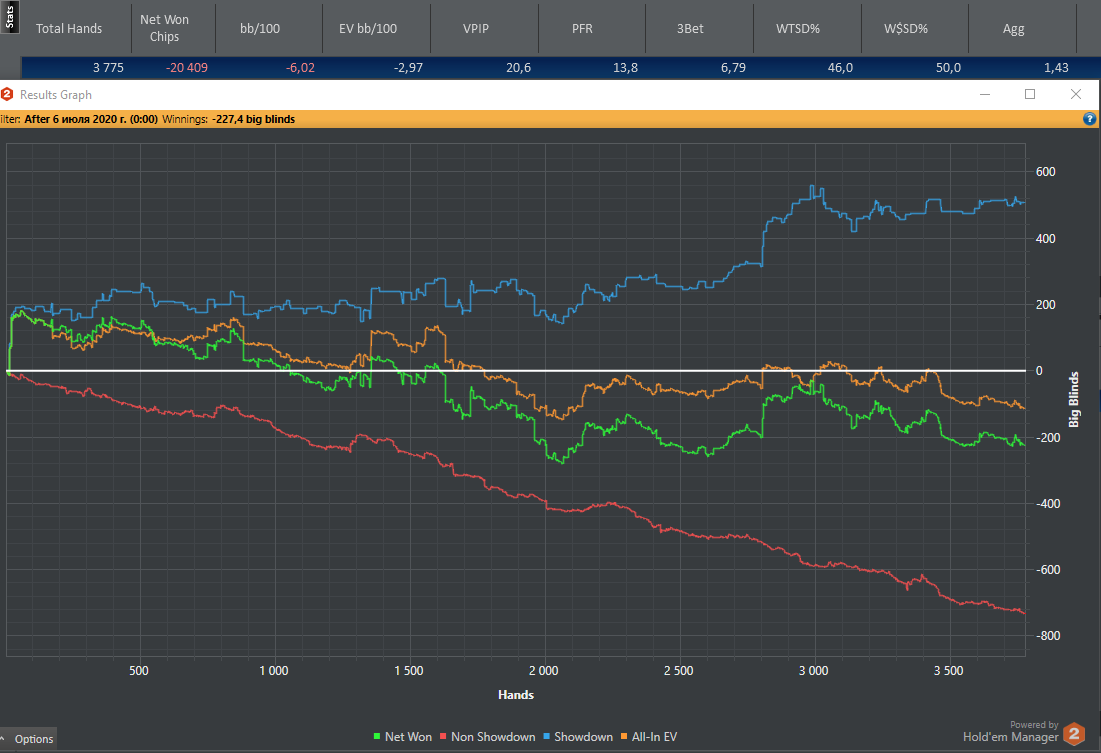Click the orange All-In EV color swatch

click(624, 737)
